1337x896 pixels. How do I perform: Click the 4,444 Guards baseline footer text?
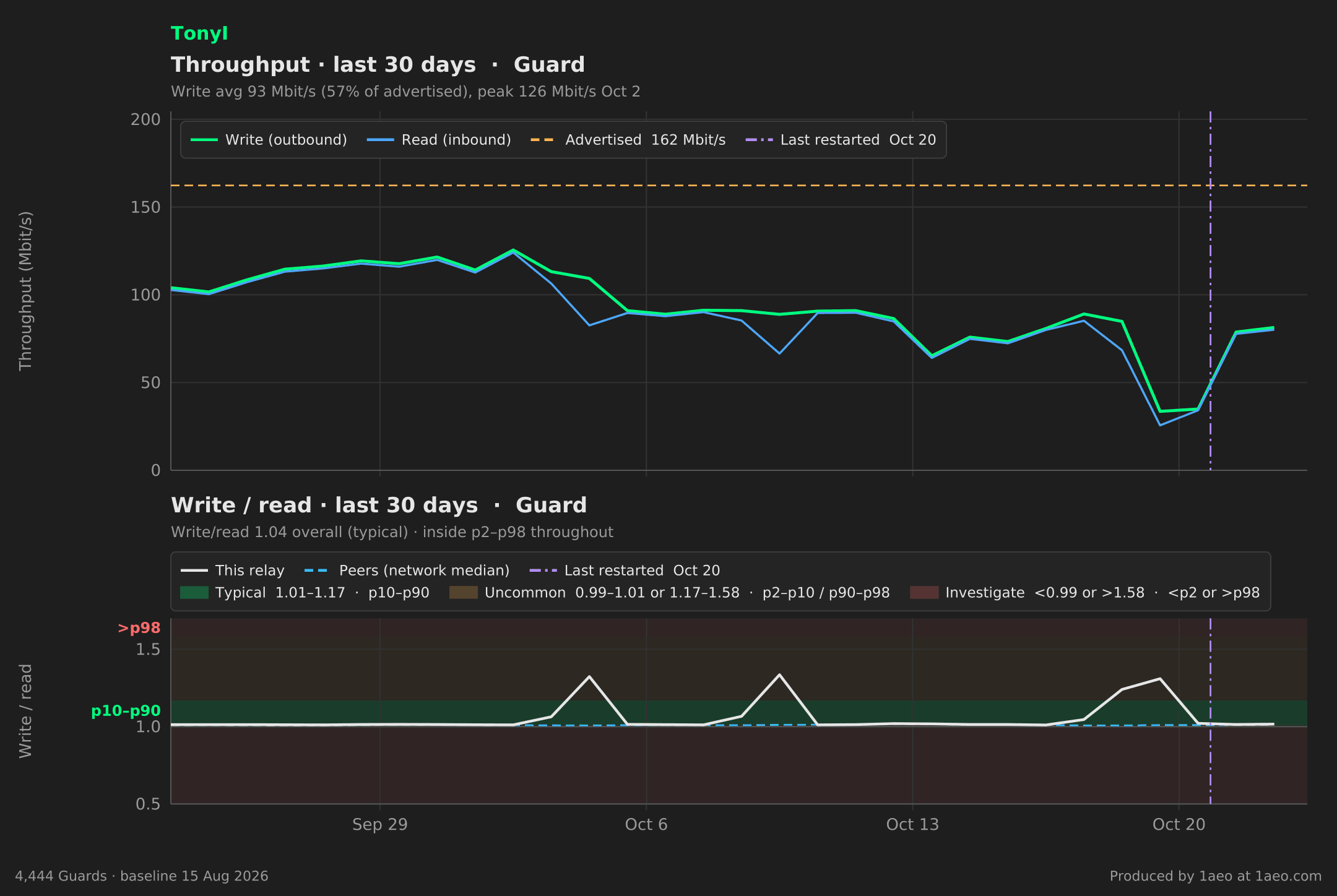142,876
